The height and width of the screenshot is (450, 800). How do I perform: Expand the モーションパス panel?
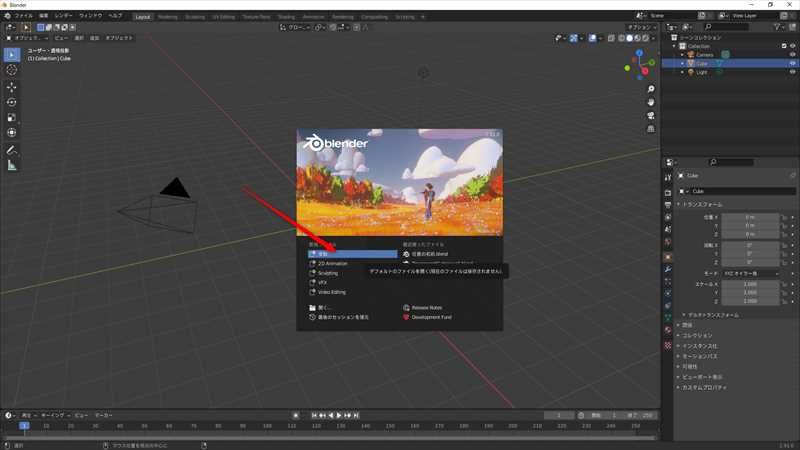click(699, 356)
